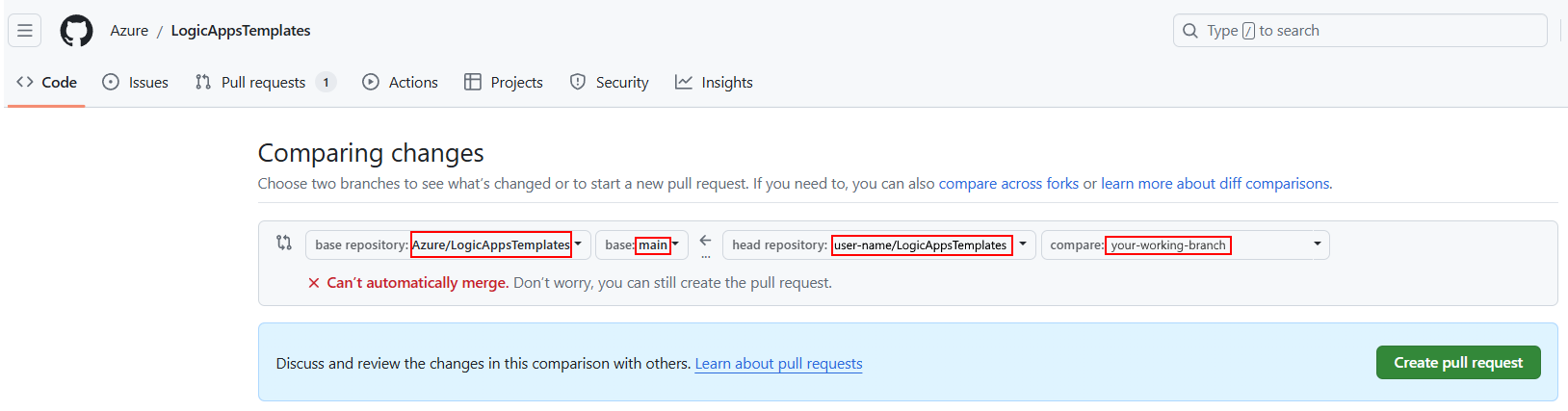The image size is (1568, 411).
Task: Open the Pull requests tab
Action: [x=264, y=83]
